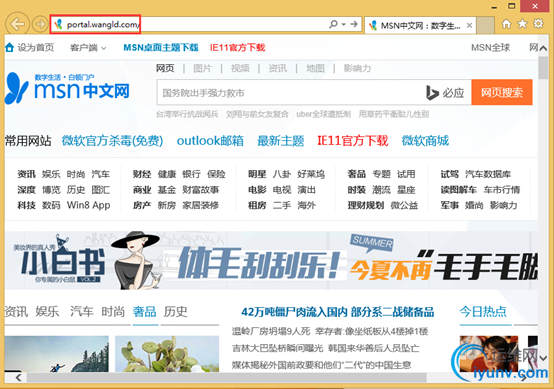The image size is (554, 389).
Task: Open a new blank tab
Action: click(x=485, y=25)
